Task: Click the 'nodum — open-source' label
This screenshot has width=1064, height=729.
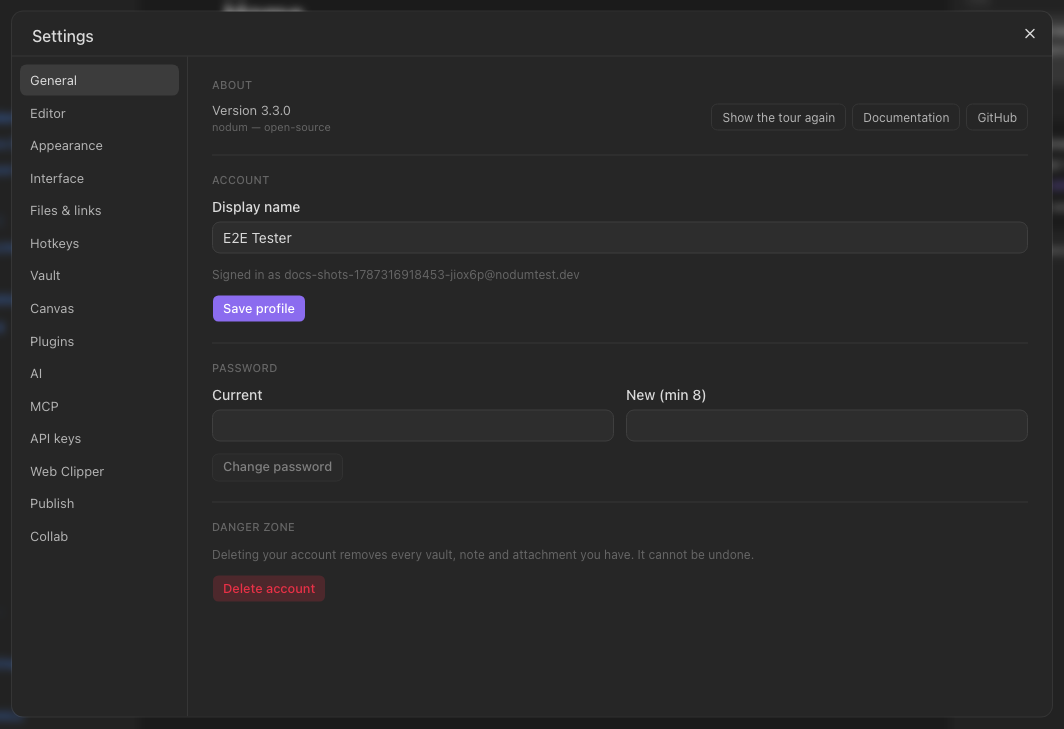Action: (x=271, y=128)
